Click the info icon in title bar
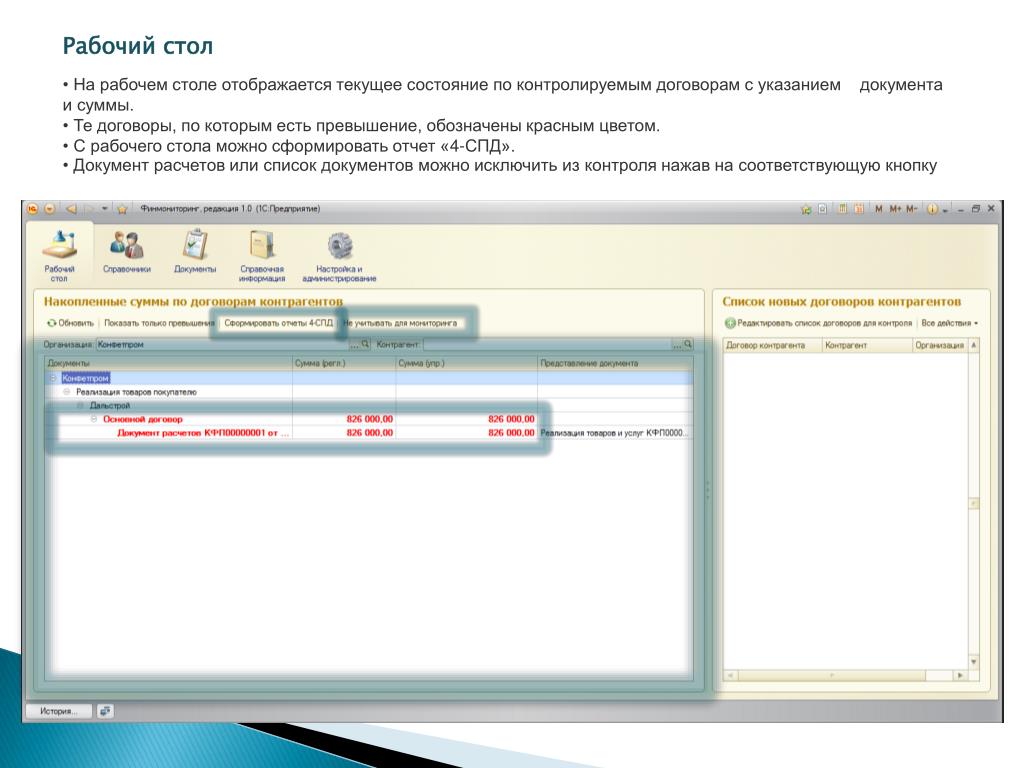1024x768 pixels. (x=931, y=208)
